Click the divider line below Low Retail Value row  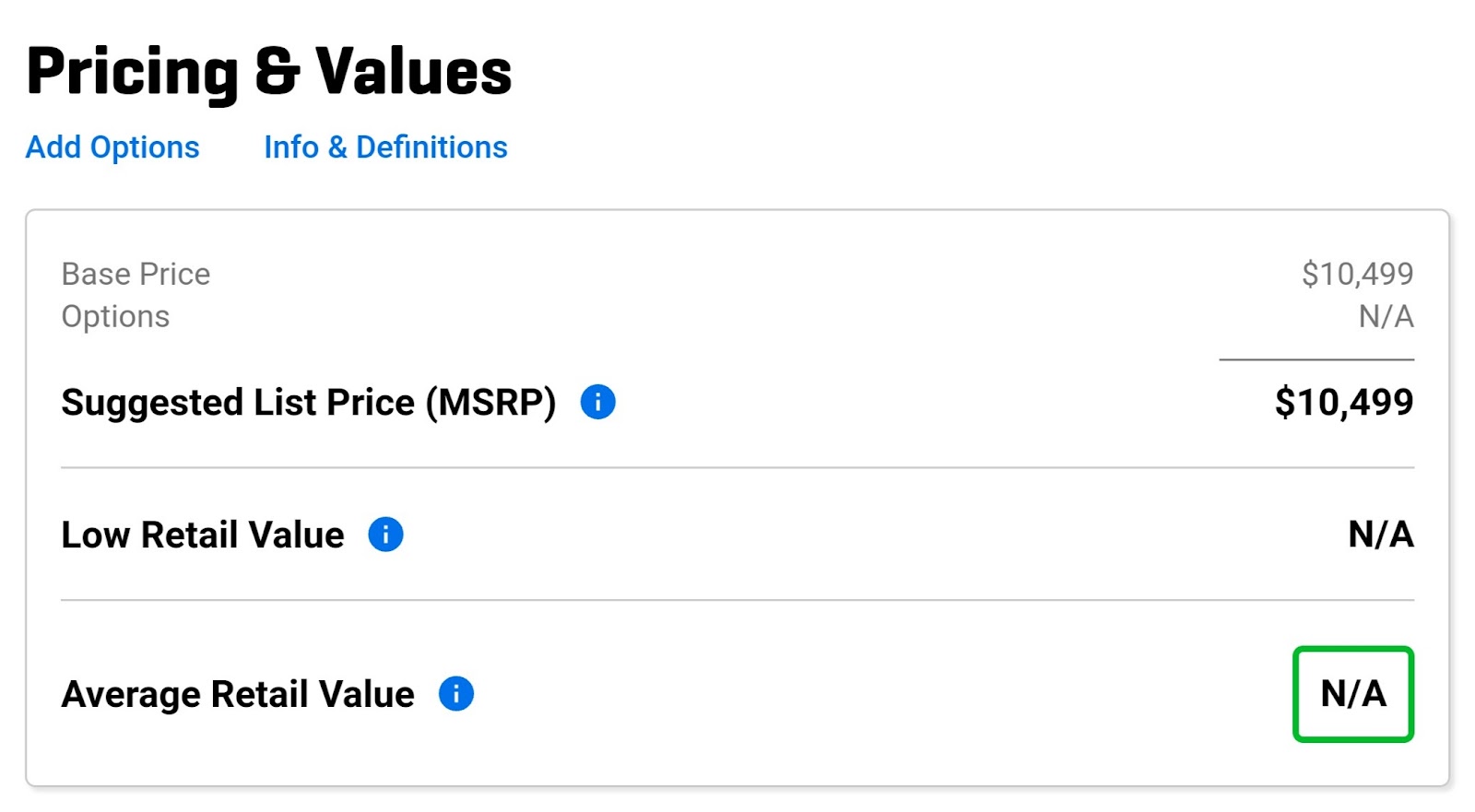[x=737, y=600]
